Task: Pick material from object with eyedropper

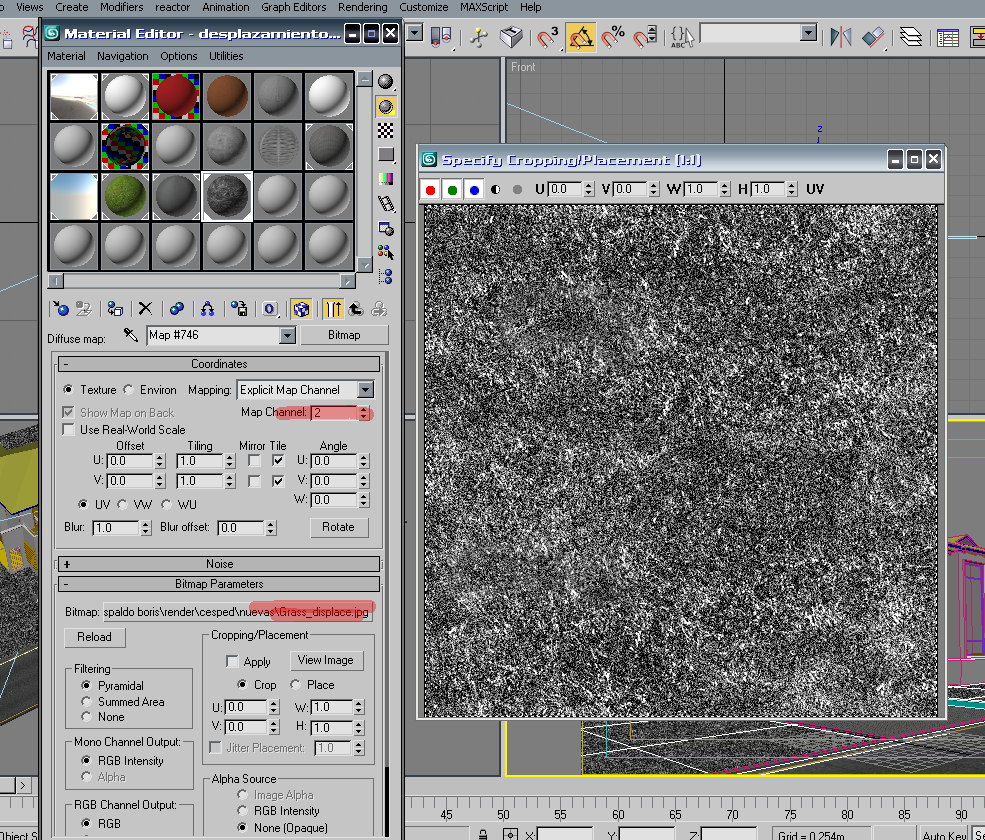Action: tap(130, 335)
